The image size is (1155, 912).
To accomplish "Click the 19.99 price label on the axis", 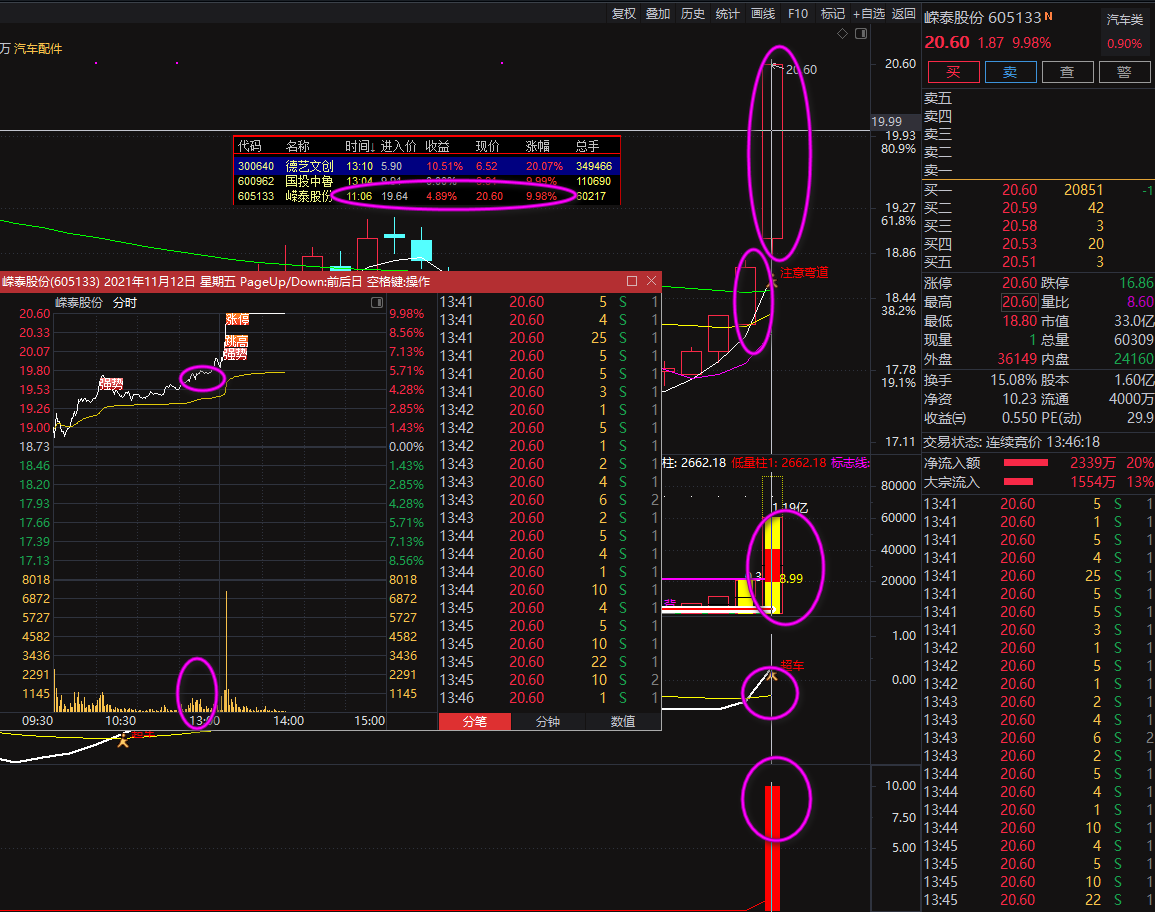I will 886,122.
